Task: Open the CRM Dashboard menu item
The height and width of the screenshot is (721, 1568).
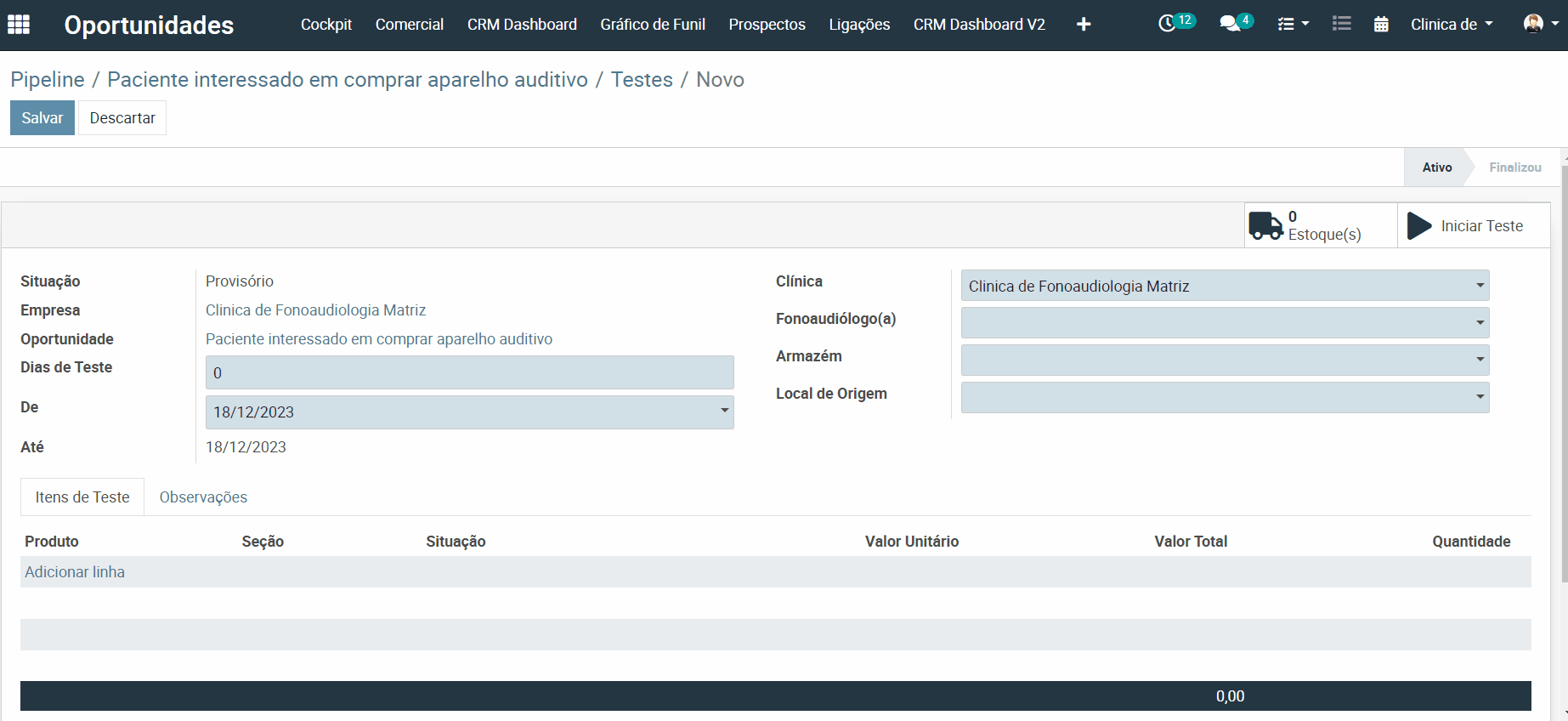Action: pos(522,25)
